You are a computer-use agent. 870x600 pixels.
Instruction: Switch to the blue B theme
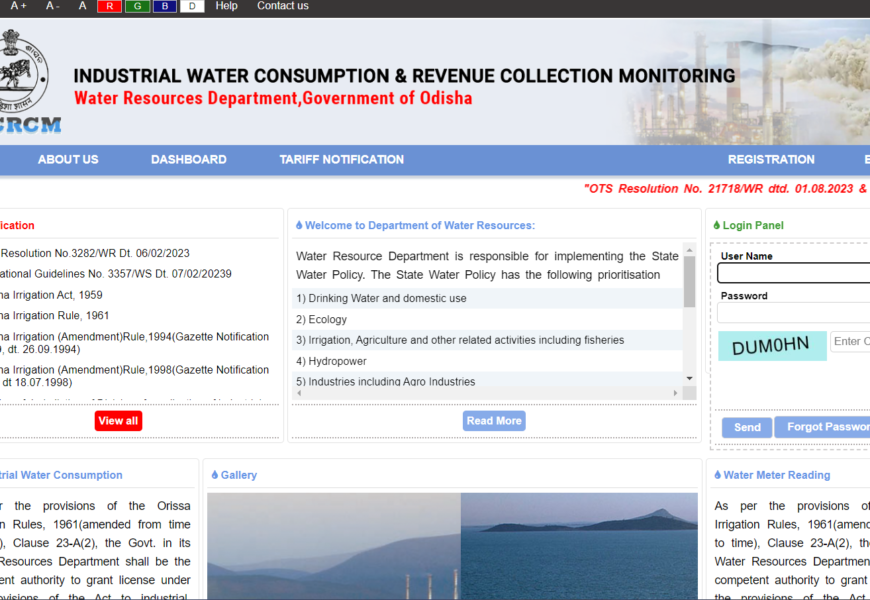pyautogui.click(x=164, y=6)
